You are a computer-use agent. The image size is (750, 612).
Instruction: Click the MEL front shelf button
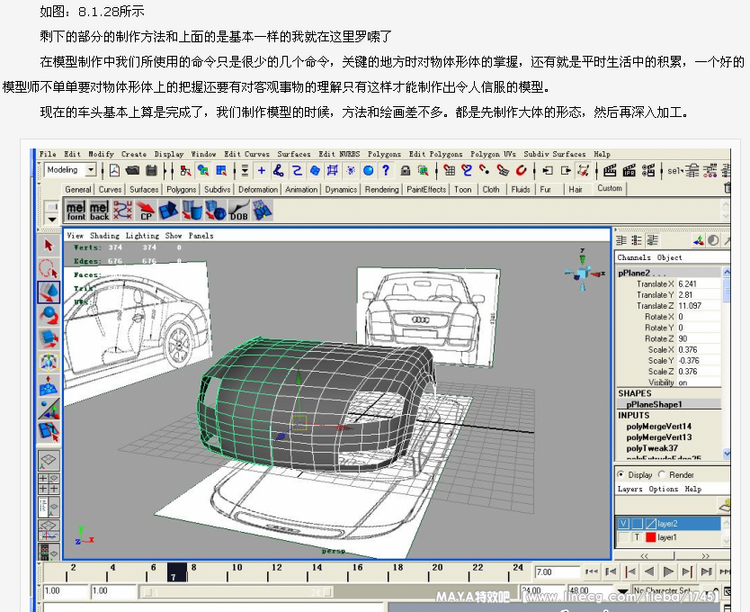click(x=76, y=210)
